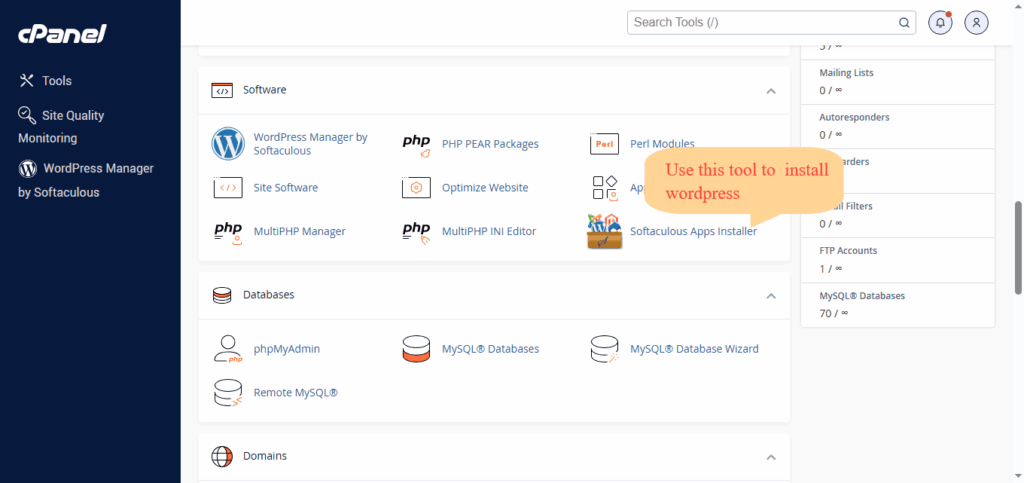Open the notifications bell

click(940, 22)
